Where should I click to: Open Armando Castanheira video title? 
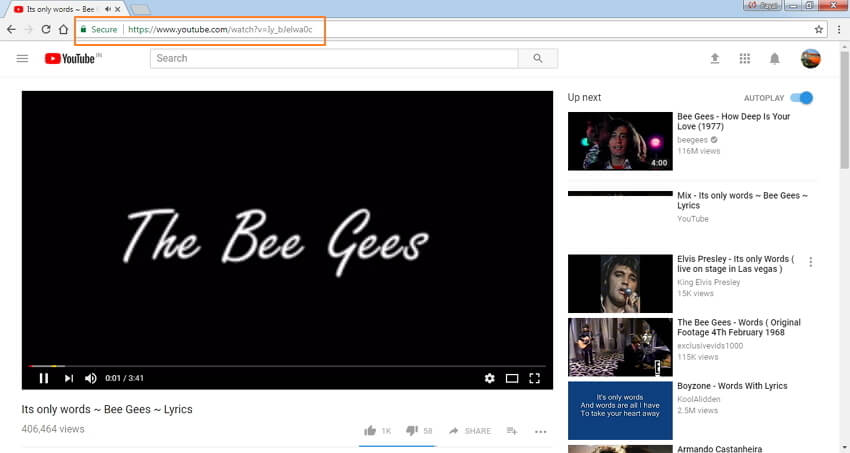click(719, 449)
